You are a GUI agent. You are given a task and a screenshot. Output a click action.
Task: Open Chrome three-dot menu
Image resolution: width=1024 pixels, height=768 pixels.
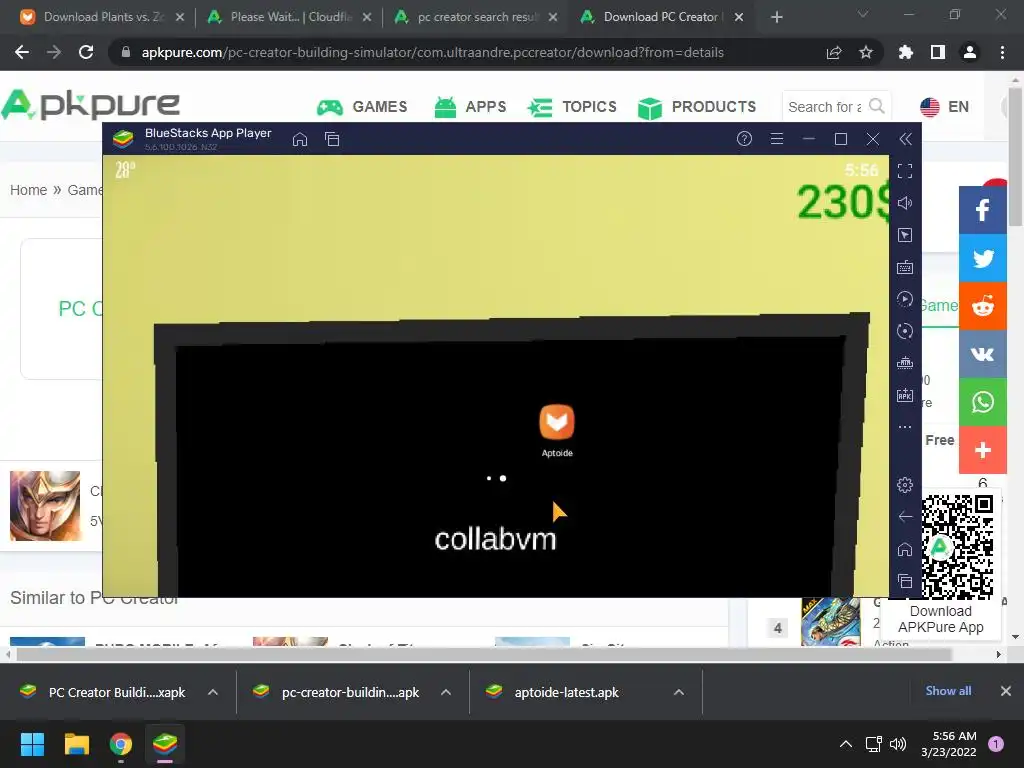point(1002,52)
